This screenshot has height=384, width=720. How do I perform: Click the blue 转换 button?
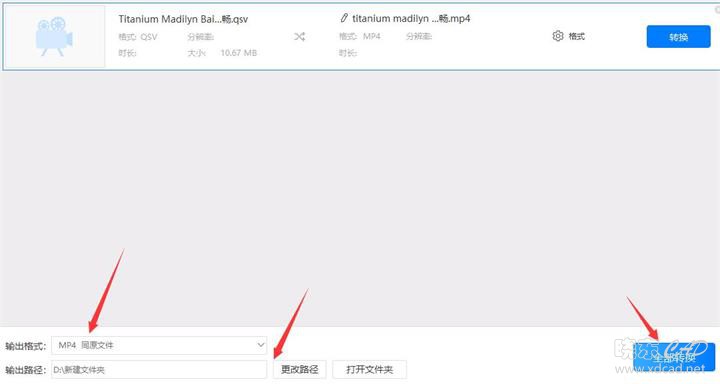[x=678, y=37]
